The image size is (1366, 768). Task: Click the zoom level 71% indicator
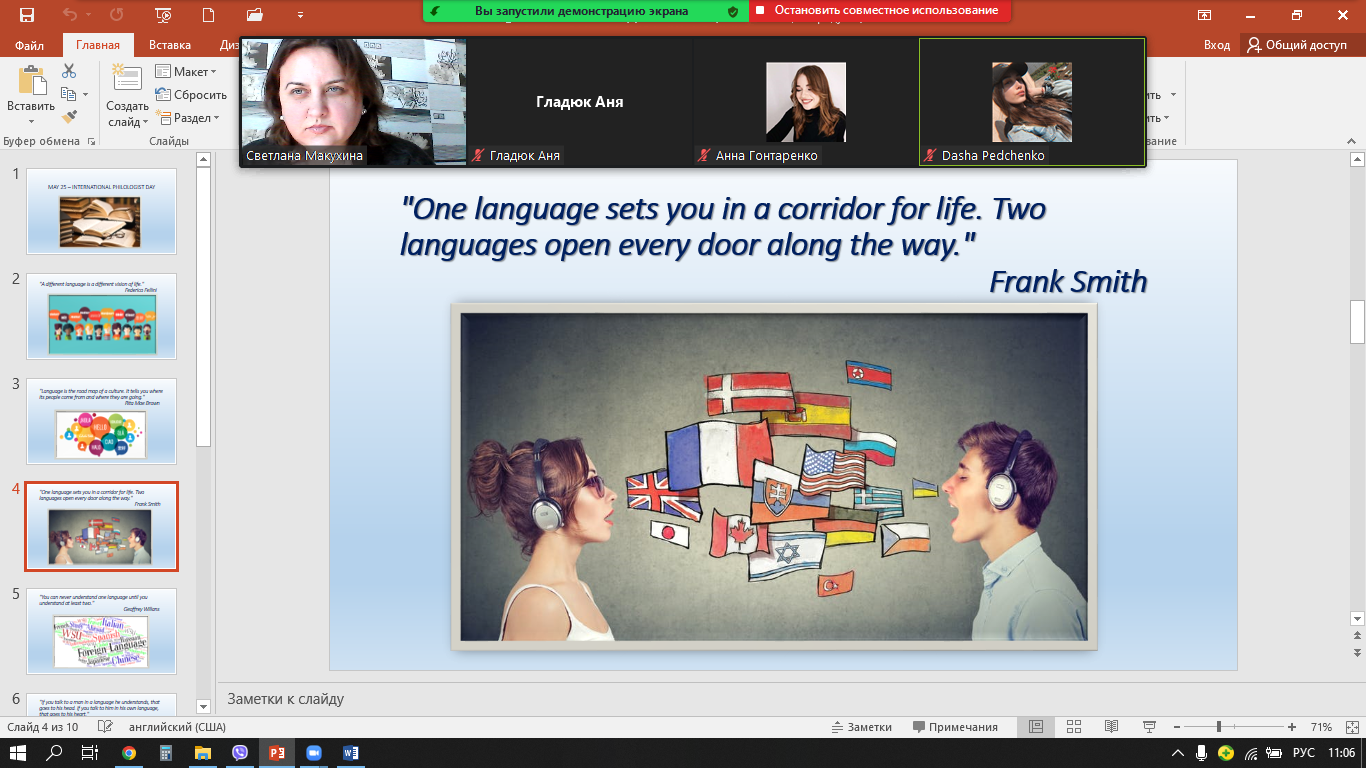[x=1321, y=727]
